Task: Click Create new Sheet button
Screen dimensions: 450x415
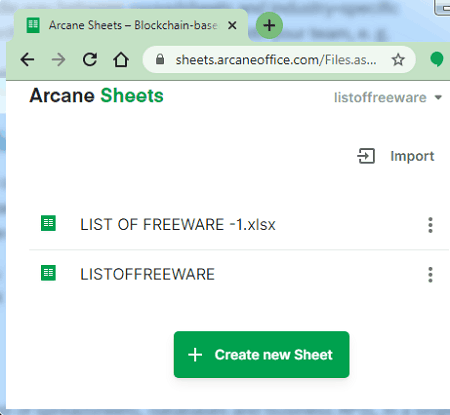Action: coord(262,354)
